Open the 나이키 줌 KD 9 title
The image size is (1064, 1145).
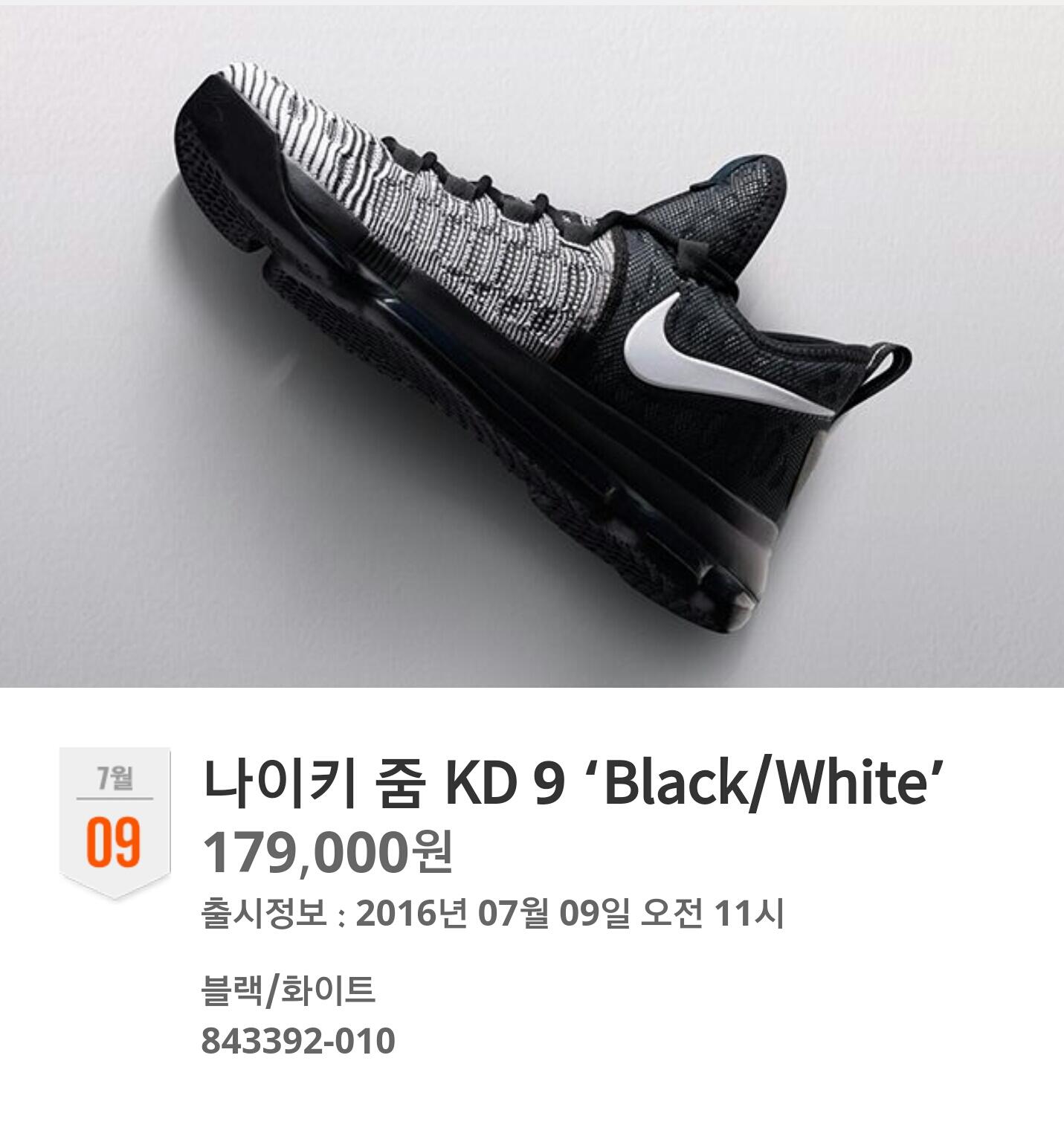coord(573,783)
